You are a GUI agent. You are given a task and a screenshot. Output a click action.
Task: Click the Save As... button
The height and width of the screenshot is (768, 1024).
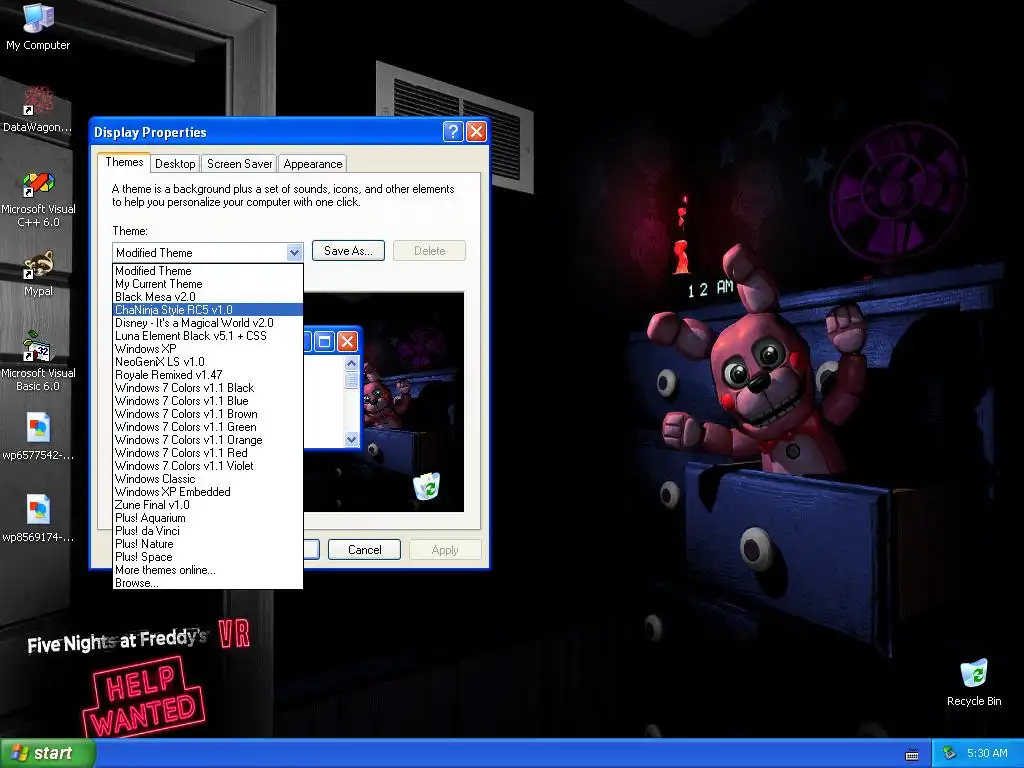[x=348, y=251]
